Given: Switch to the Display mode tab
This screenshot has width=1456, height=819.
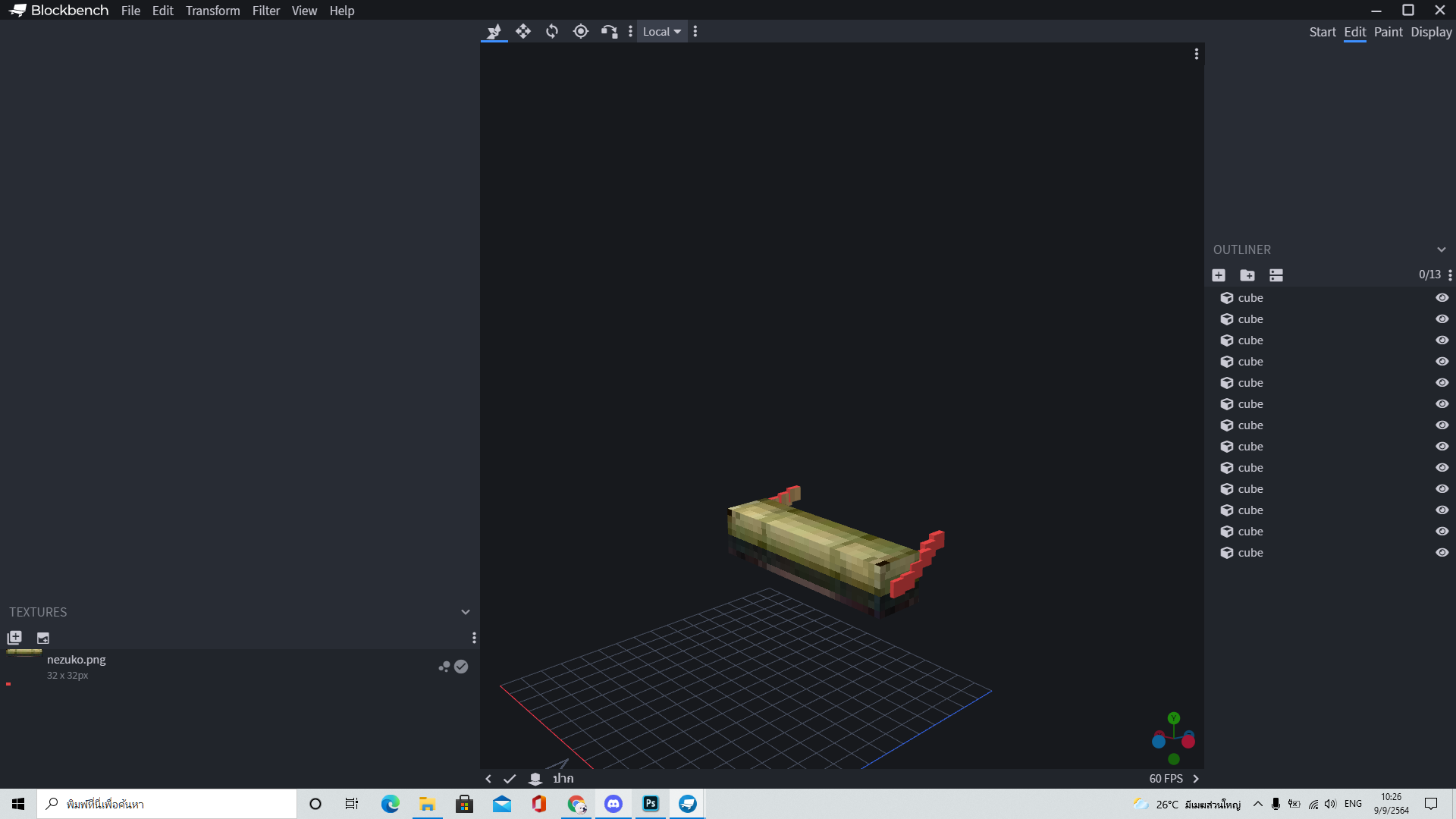Looking at the screenshot, I should (1431, 32).
